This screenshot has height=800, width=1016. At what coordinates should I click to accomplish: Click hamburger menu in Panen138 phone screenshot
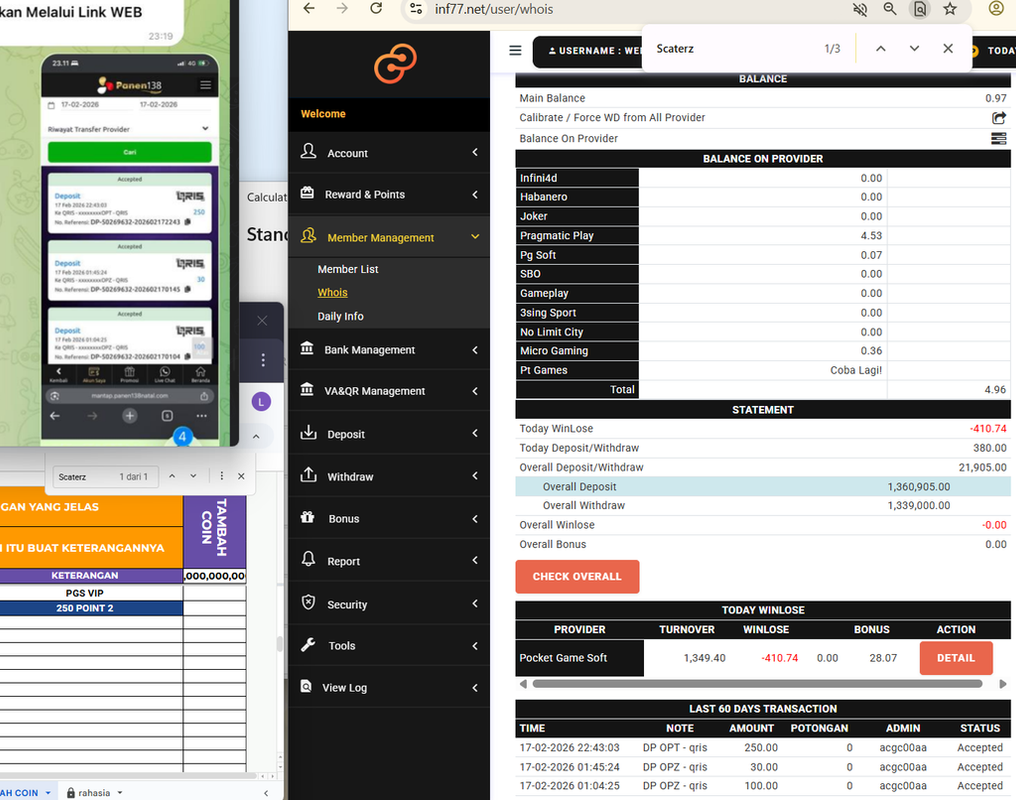pyautogui.click(x=205, y=85)
